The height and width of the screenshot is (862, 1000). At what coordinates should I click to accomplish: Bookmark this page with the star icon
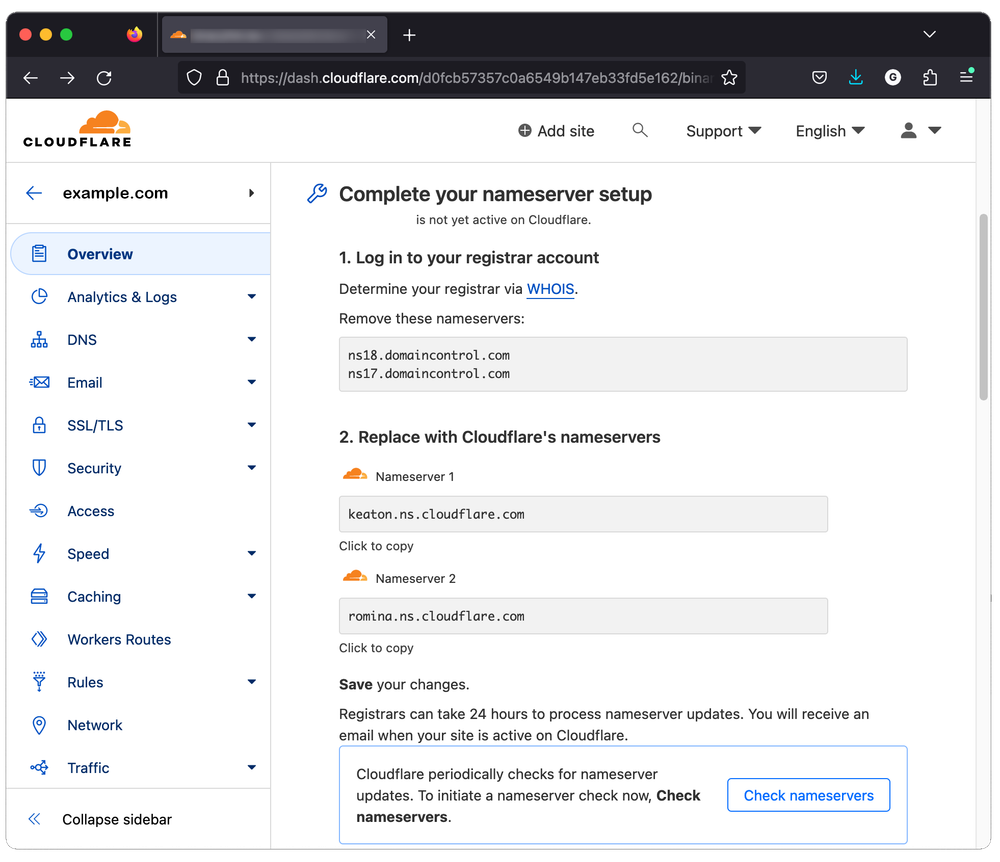[729, 77]
